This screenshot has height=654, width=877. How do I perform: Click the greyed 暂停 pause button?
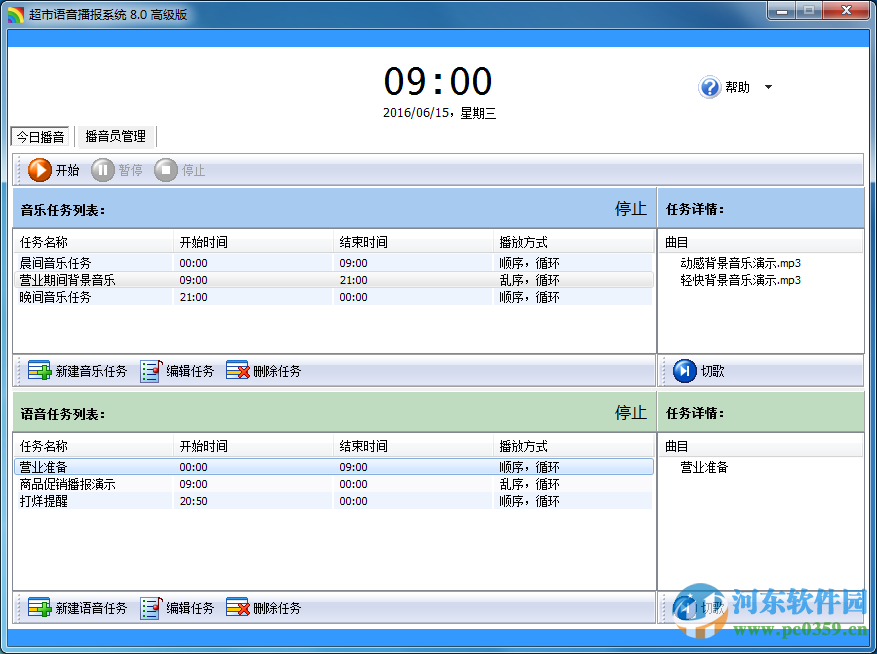click(x=117, y=170)
